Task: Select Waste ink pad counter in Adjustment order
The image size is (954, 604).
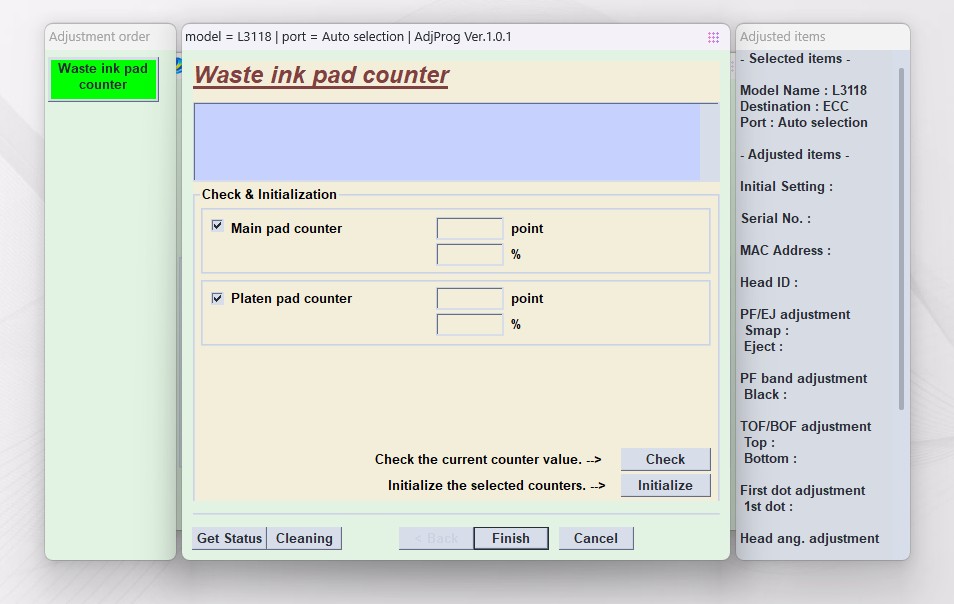Action: [x=103, y=78]
